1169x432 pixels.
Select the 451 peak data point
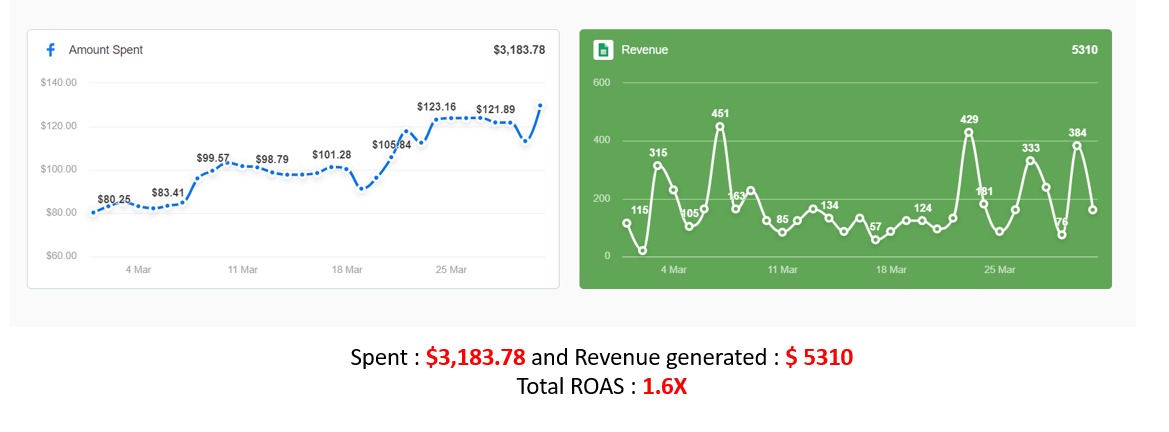click(x=720, y=127)
